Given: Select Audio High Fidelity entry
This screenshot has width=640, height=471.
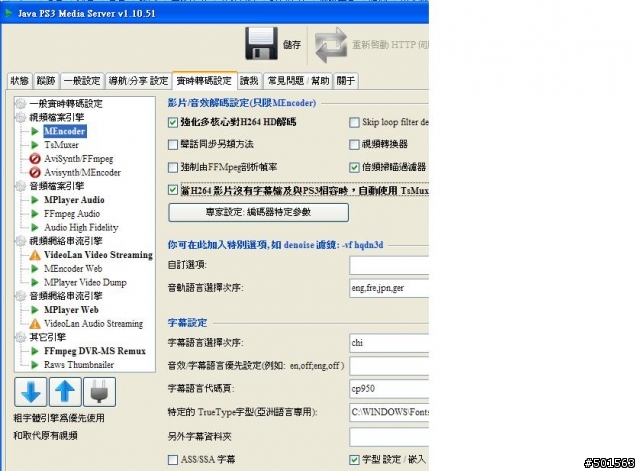Looking at the screenshot, I should coord(81,227).
